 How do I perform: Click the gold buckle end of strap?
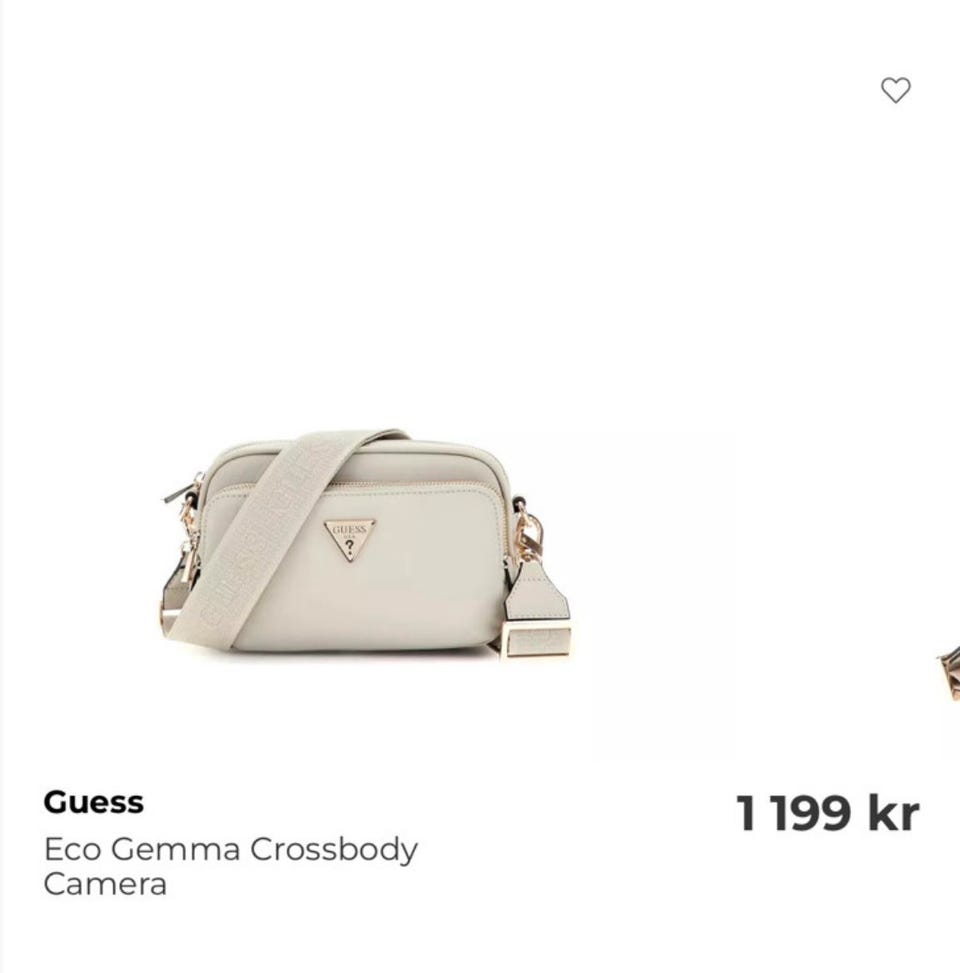pos(537,641)
